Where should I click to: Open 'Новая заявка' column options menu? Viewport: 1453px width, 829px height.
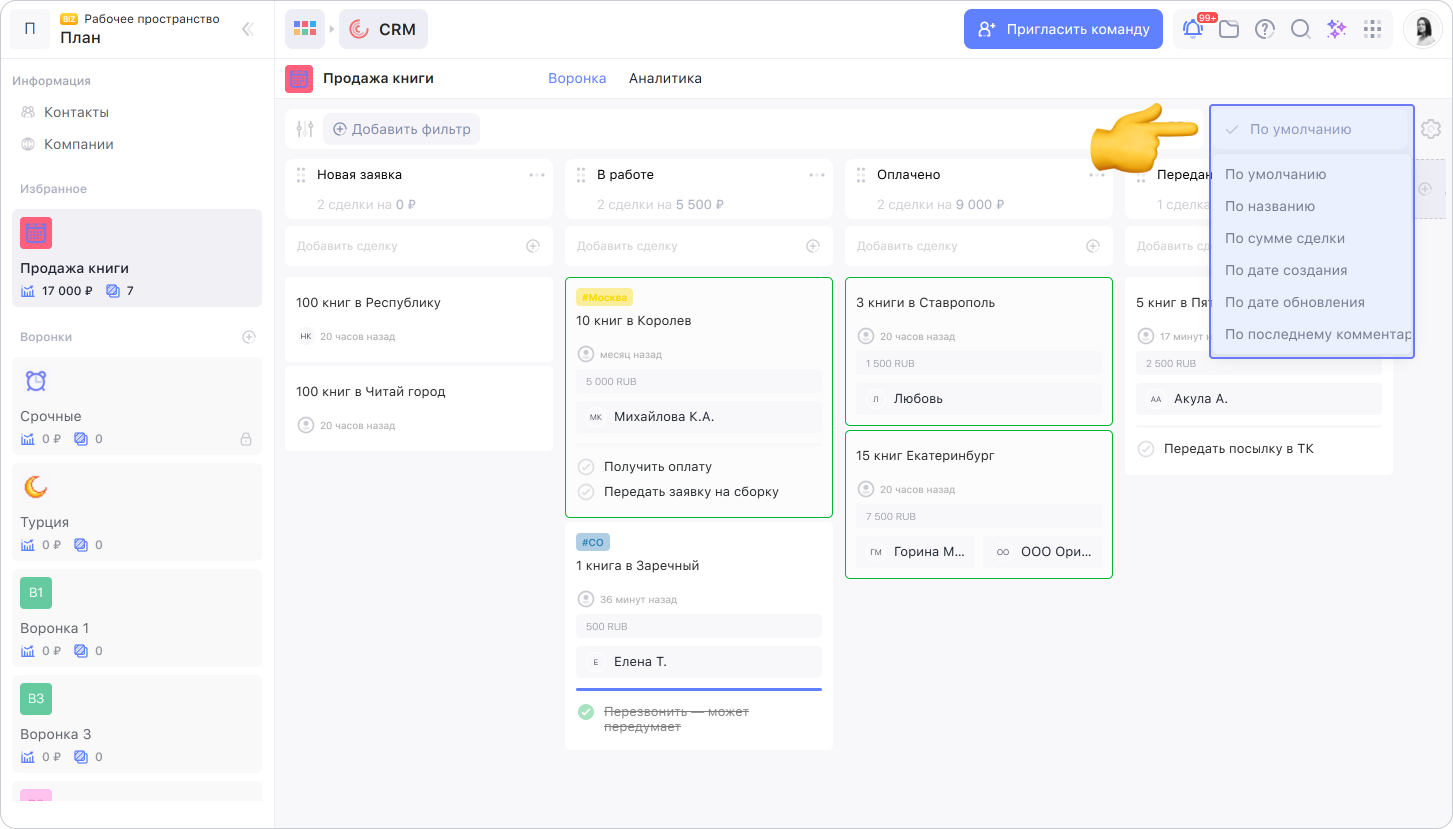click(537, 175)
